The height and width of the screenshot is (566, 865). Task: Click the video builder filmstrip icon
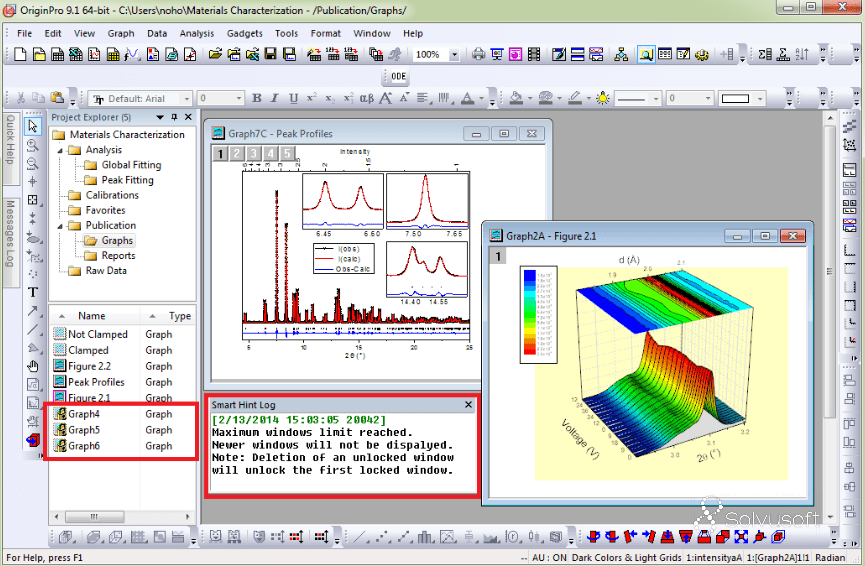coord(534,54)
